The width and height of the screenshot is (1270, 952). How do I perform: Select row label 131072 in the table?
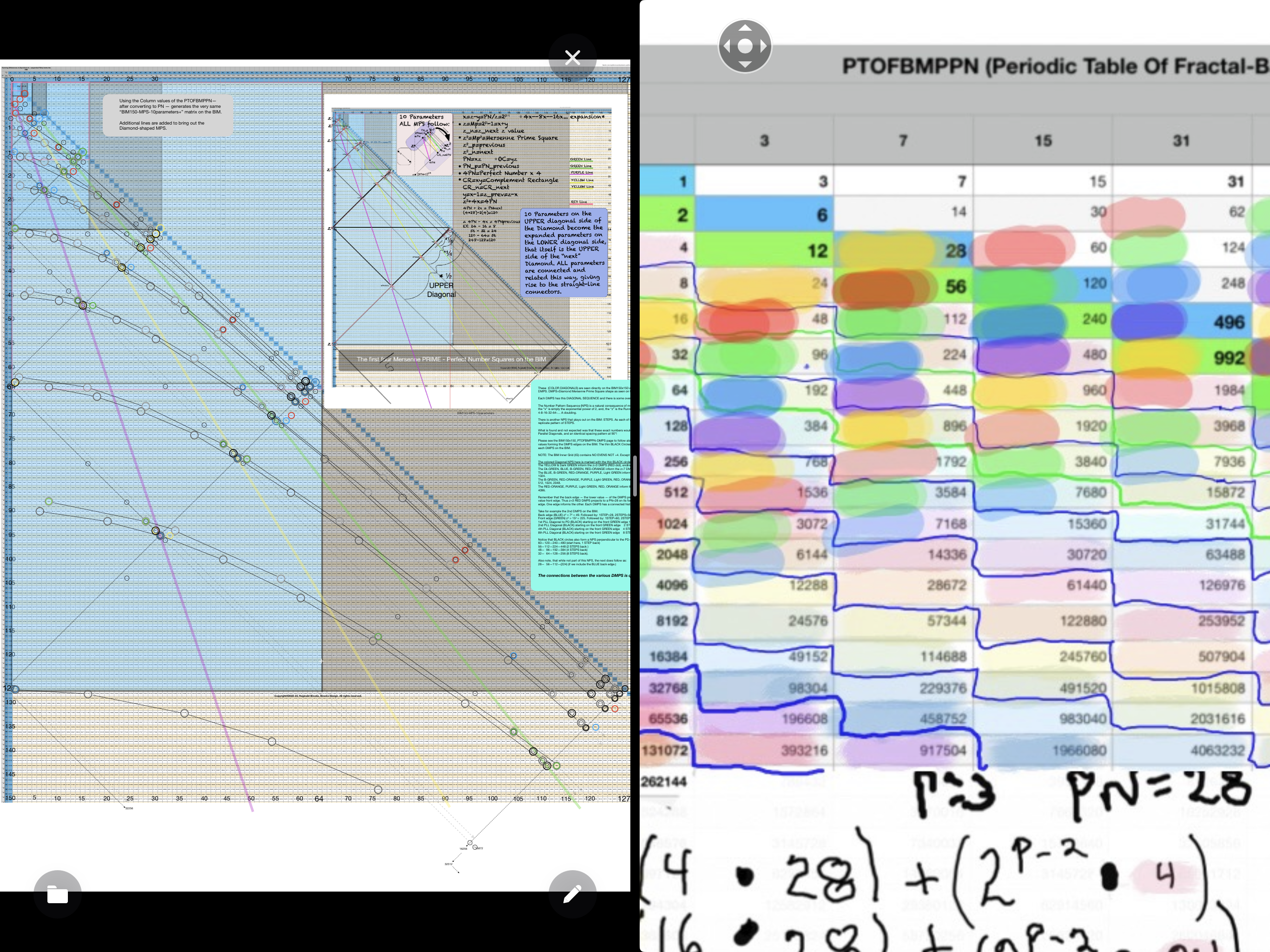668,750
